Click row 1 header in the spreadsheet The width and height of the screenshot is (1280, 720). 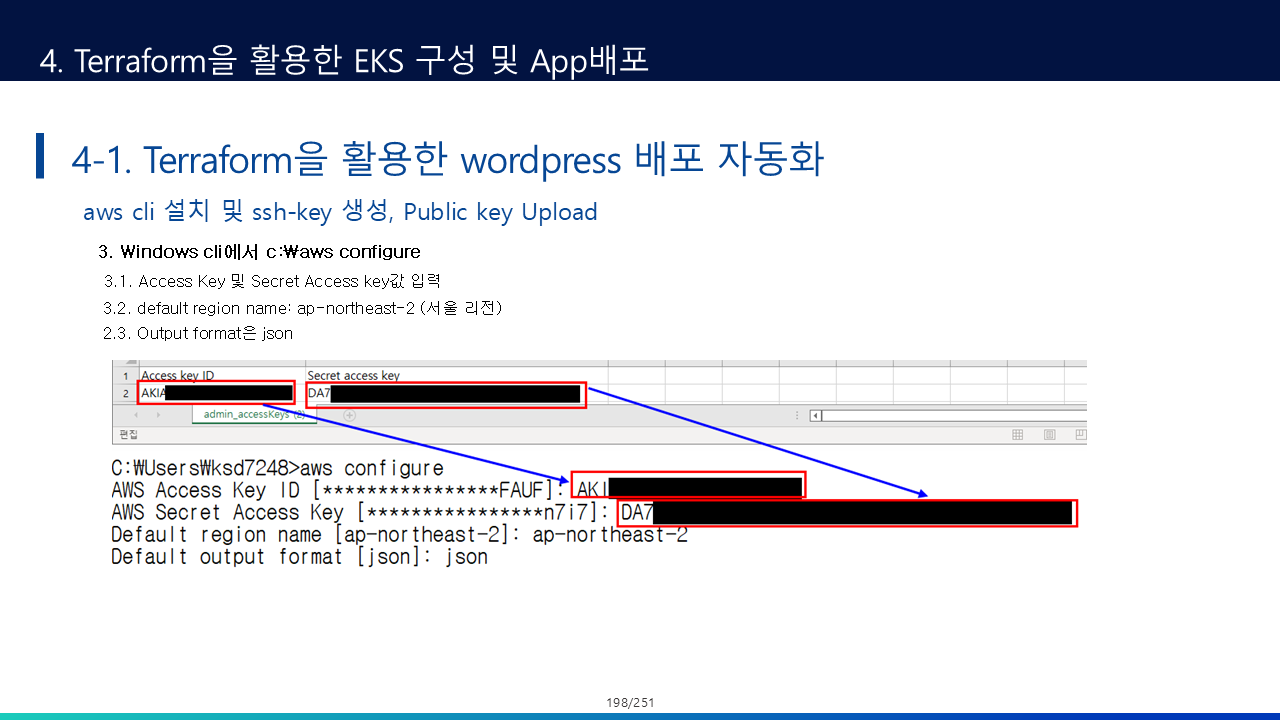(x=125, y=376)
